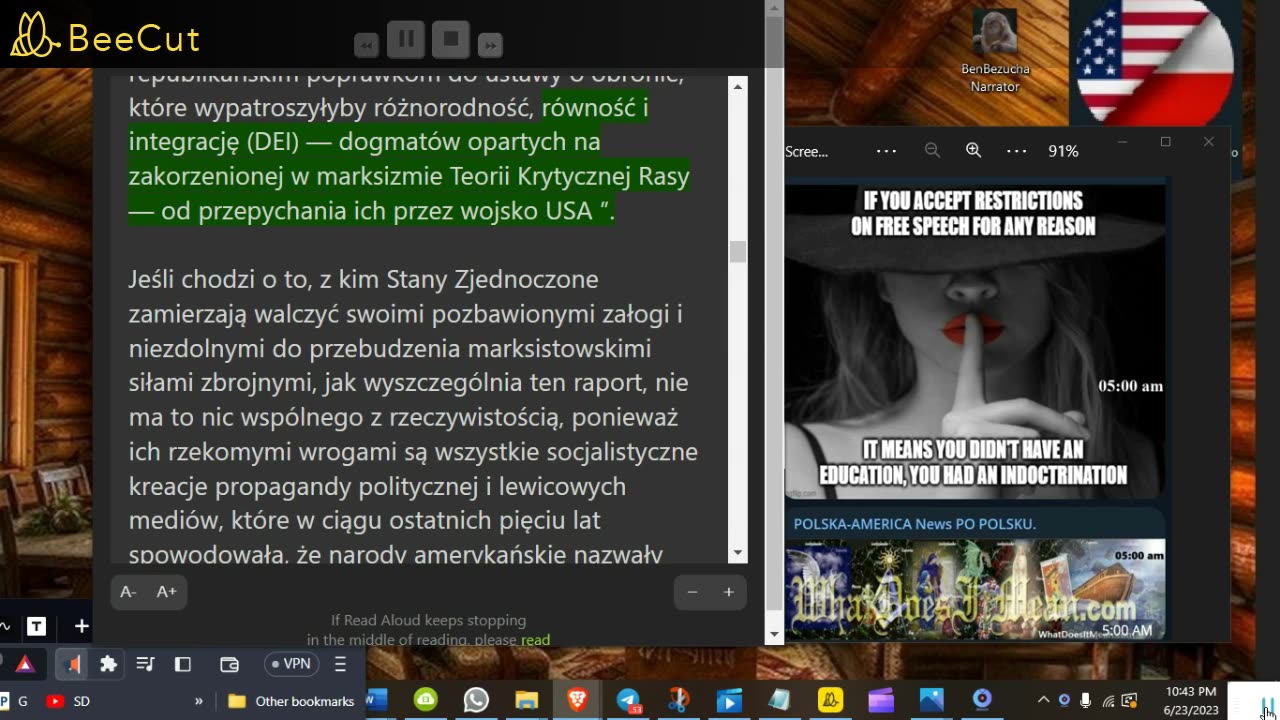Decrease font size with A- button

[128, 592]
